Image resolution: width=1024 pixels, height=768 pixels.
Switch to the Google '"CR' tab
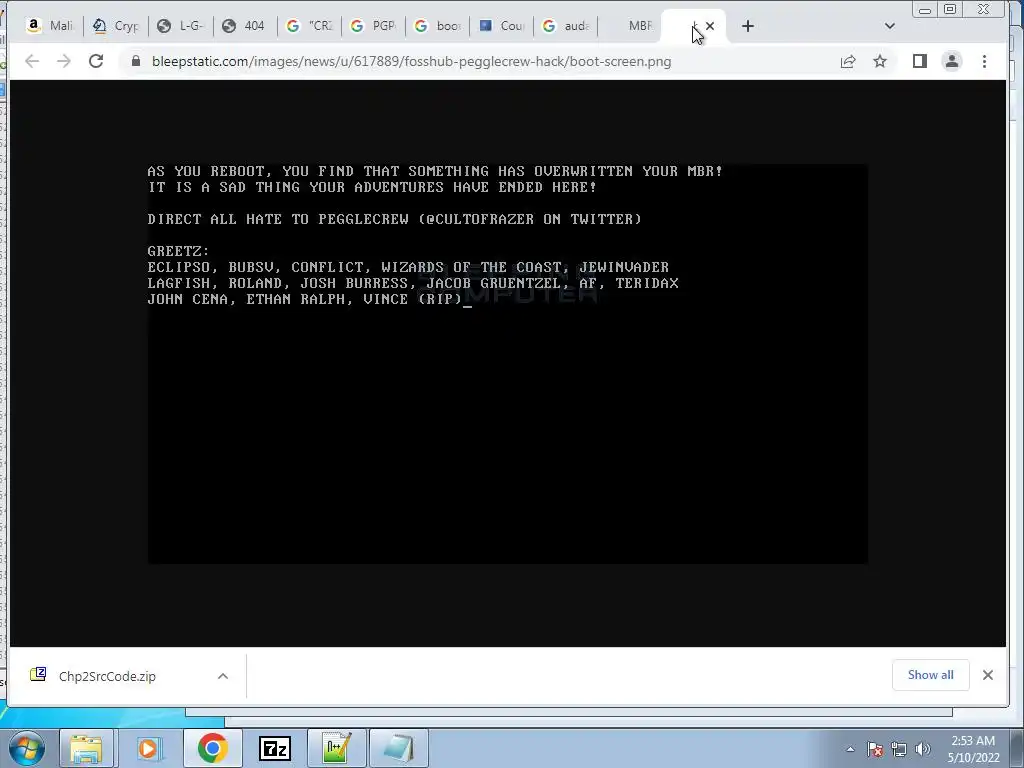[310, 26]
